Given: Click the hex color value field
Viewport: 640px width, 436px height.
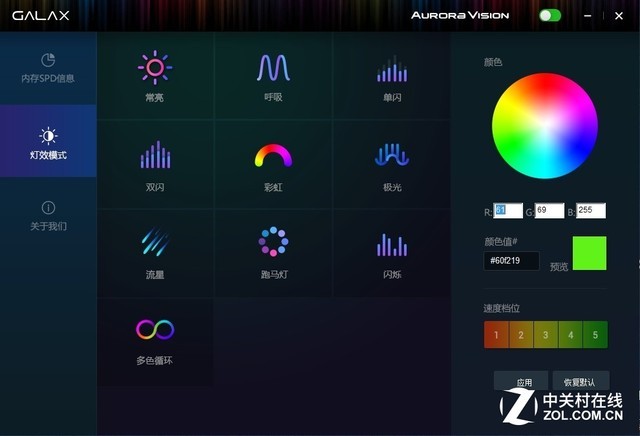Looking at the screenshot, I should tap(511, 261).
